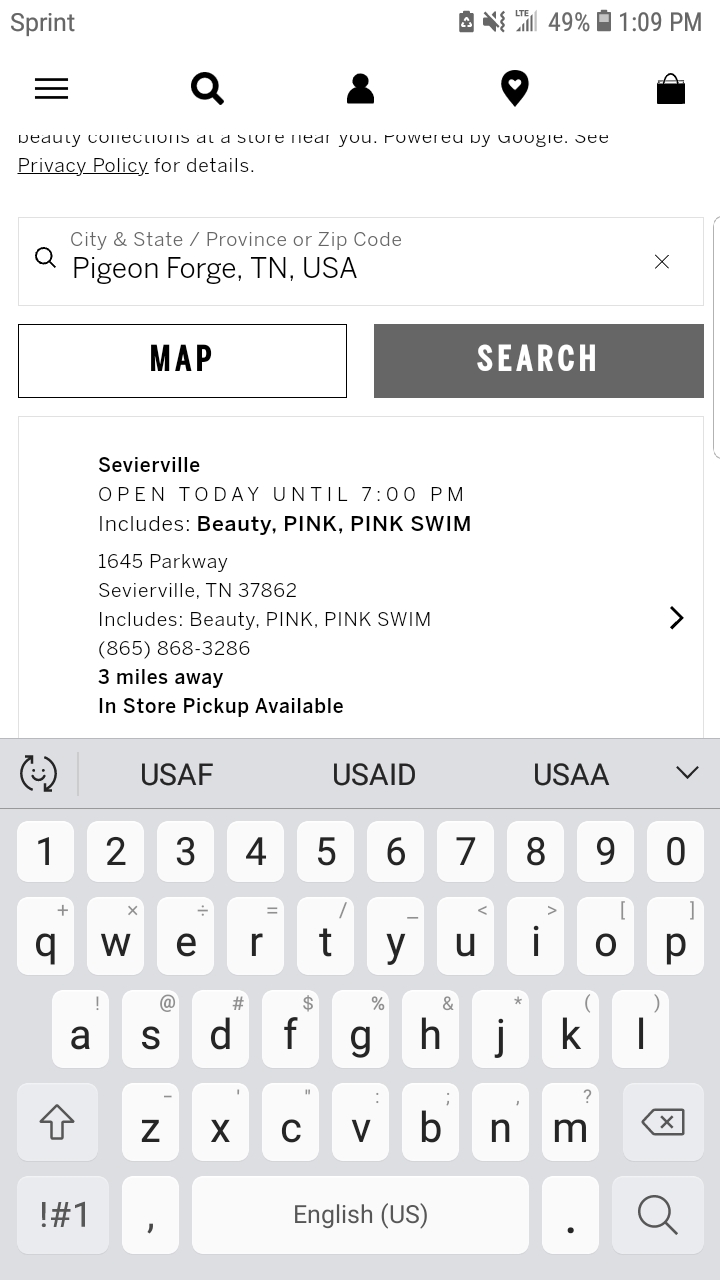Open the hamburger navigation menu

tap(51, 89)
